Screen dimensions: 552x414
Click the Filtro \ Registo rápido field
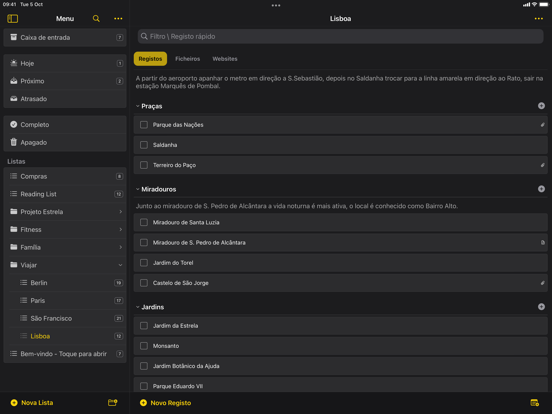[340, 36]
